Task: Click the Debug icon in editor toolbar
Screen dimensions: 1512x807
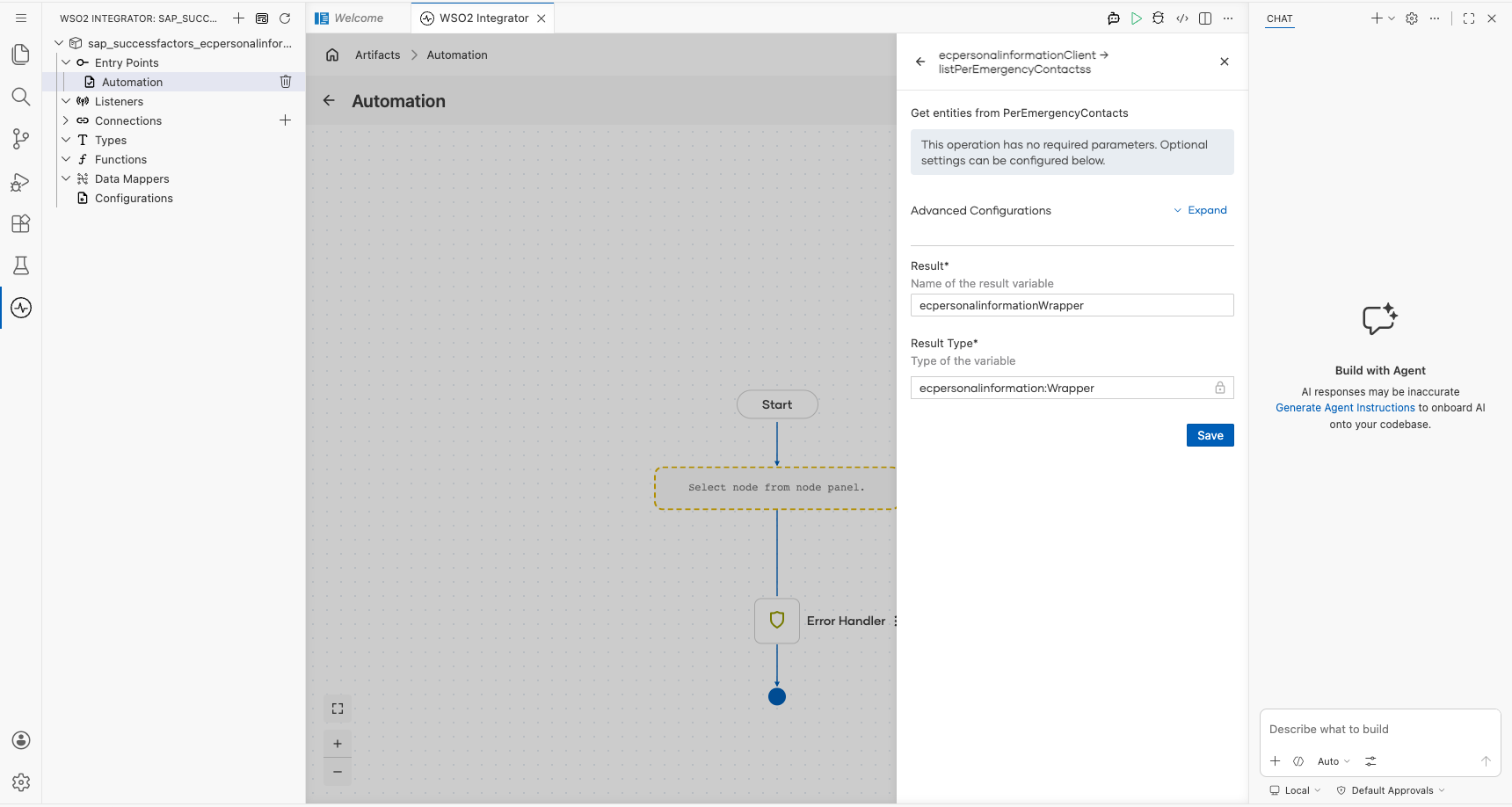Action: 1159,18
